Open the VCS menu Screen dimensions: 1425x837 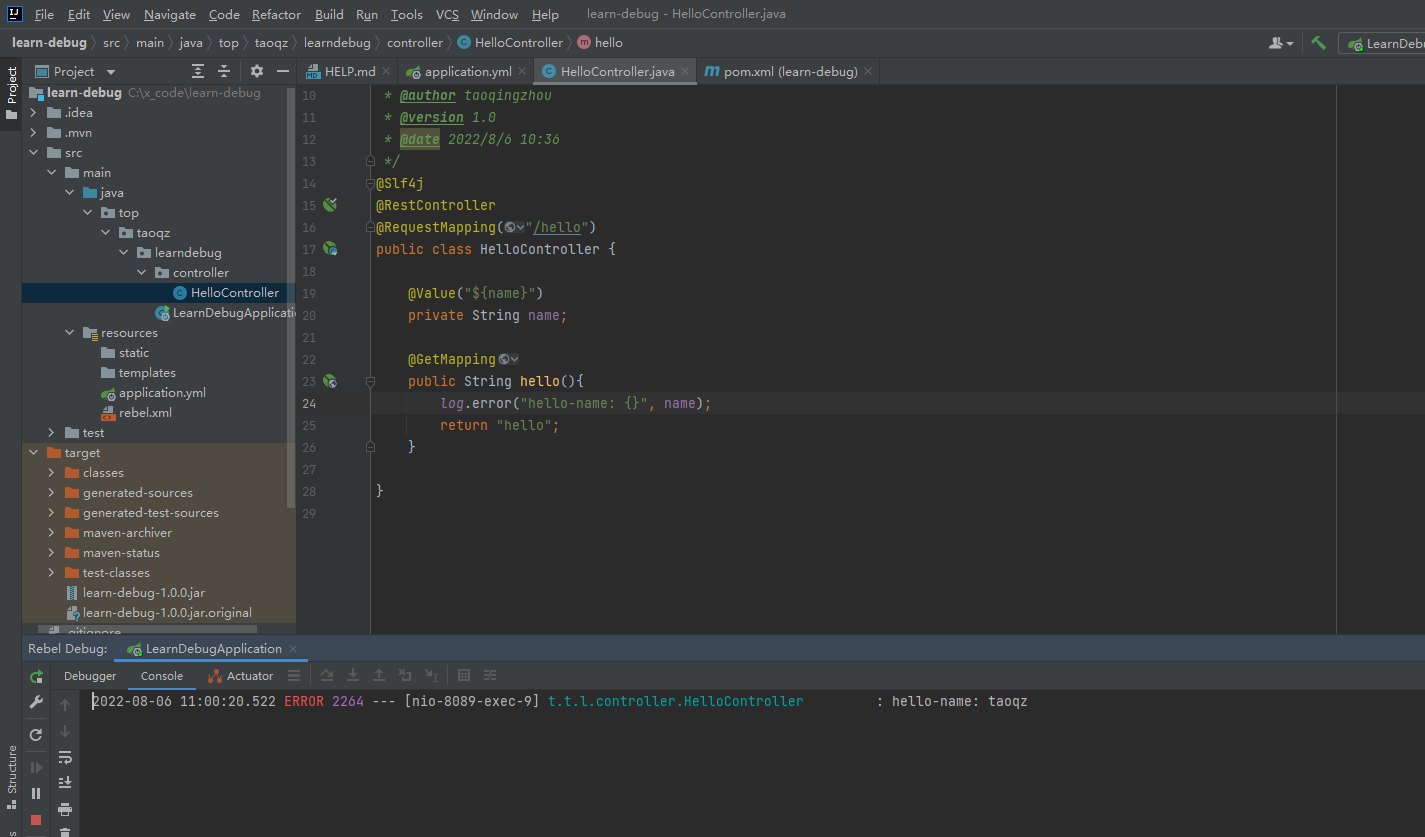(447, 15)
